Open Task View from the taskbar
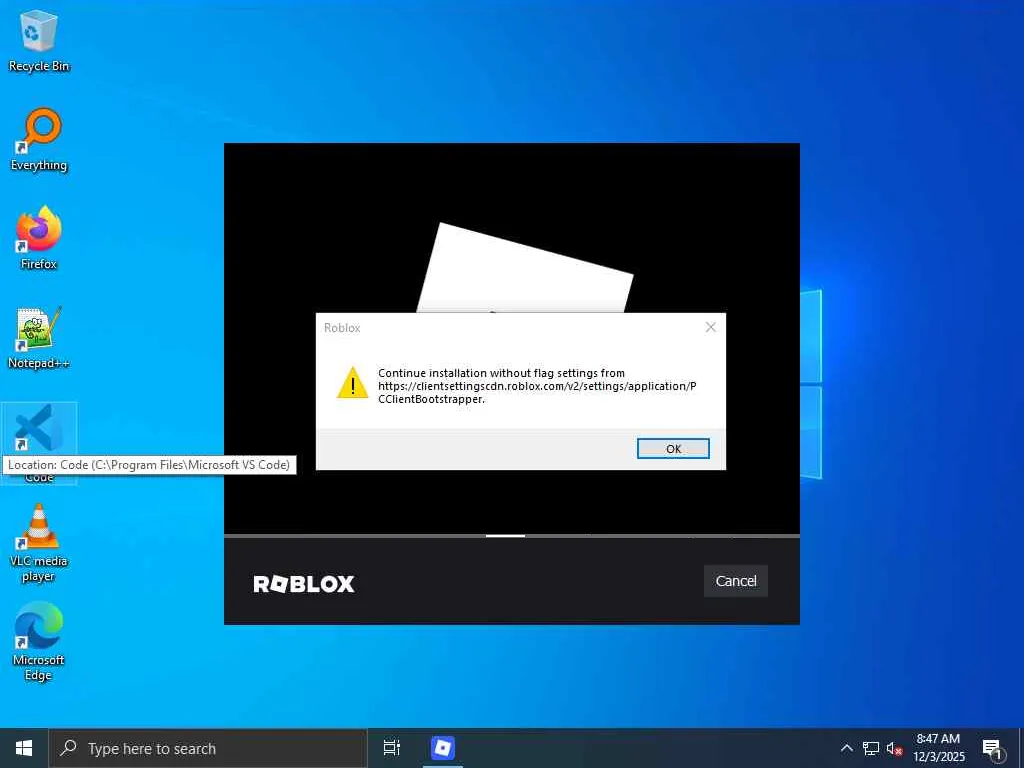Viewport: 1024px width, 768px height. tap(391, 748)
